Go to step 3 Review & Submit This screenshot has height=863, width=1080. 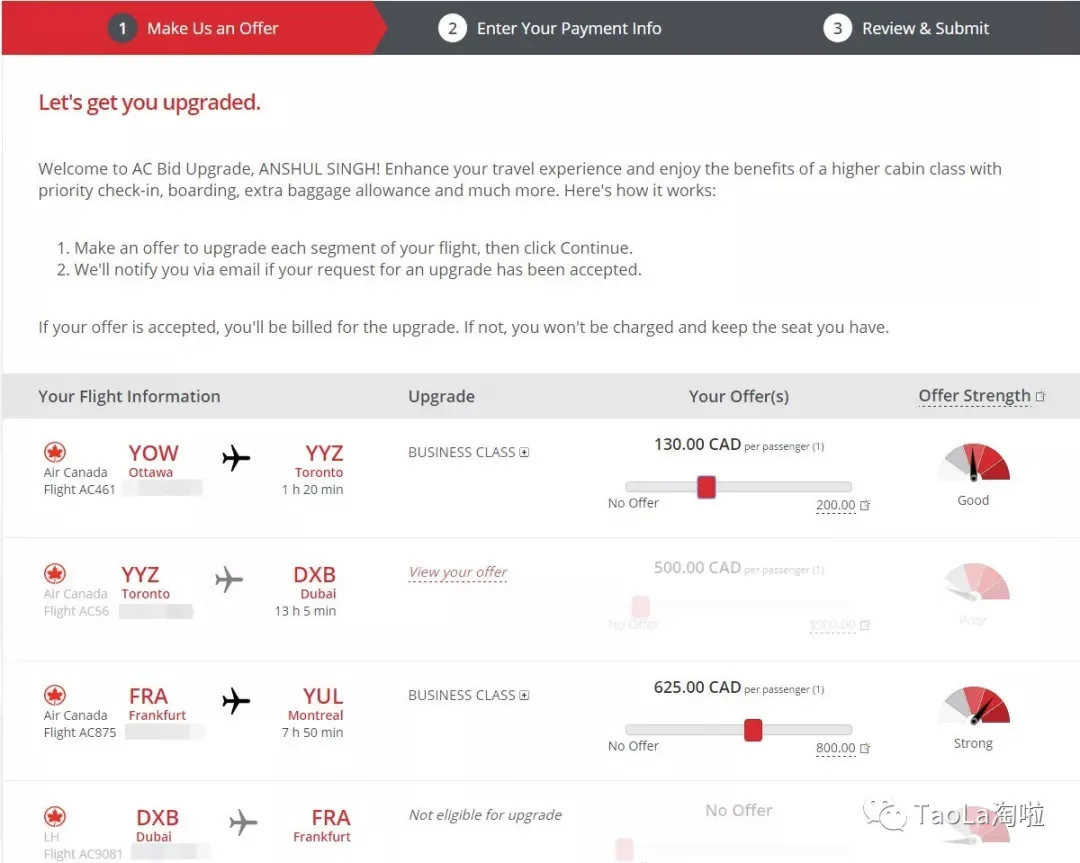tap(906, 28)
